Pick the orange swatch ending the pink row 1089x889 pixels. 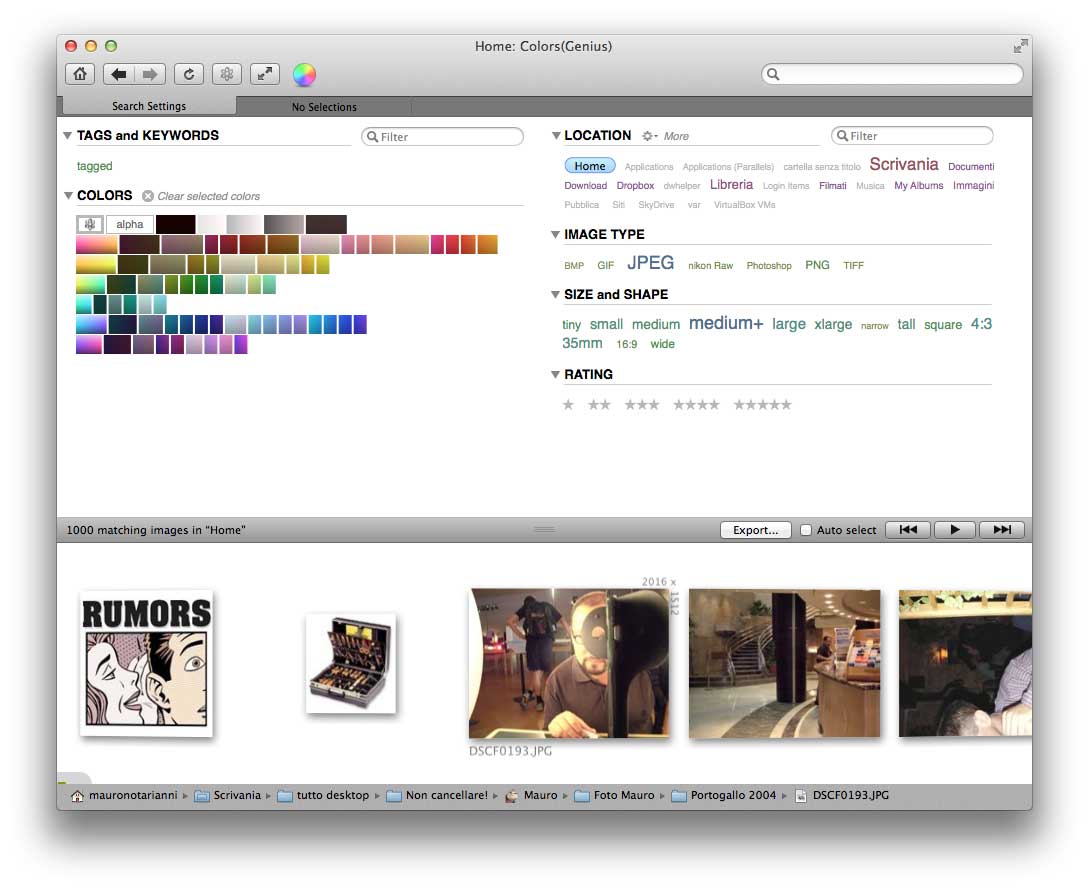tap(488, 244)
